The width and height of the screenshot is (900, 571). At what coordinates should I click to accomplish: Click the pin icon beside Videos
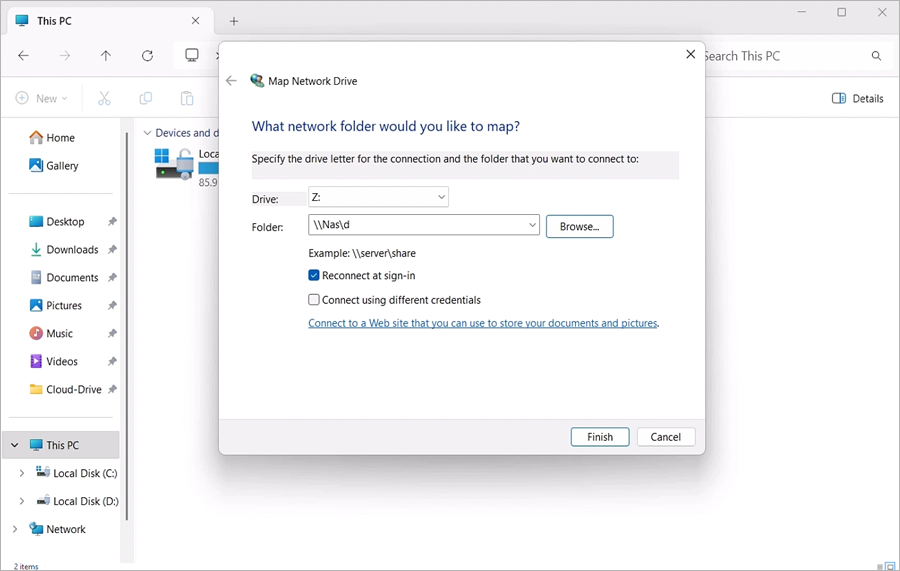[112, 362]
